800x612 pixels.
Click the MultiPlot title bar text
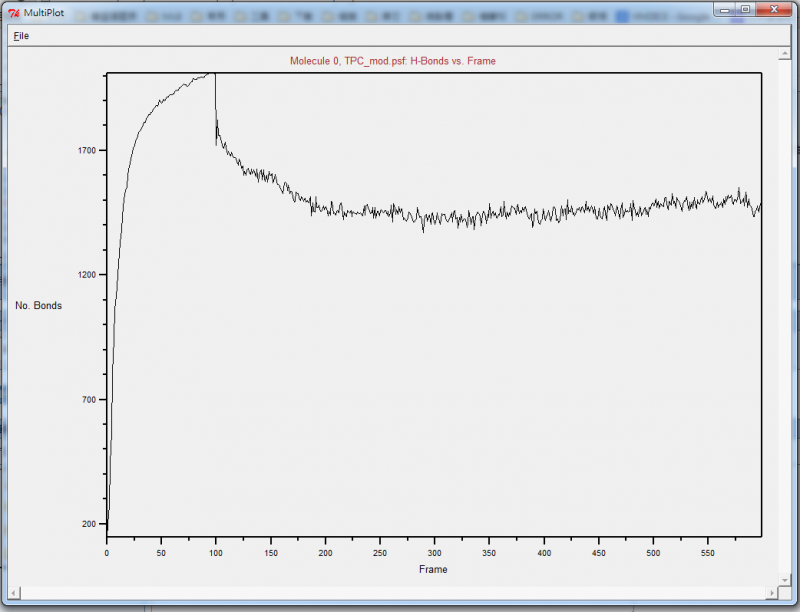coord(44,13)
